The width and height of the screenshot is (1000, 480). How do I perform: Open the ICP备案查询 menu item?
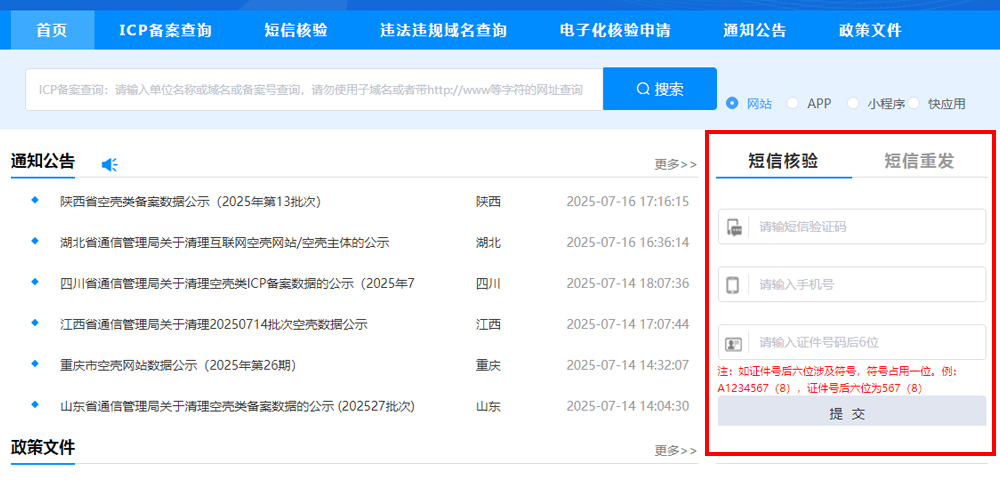tap(165, 30)
